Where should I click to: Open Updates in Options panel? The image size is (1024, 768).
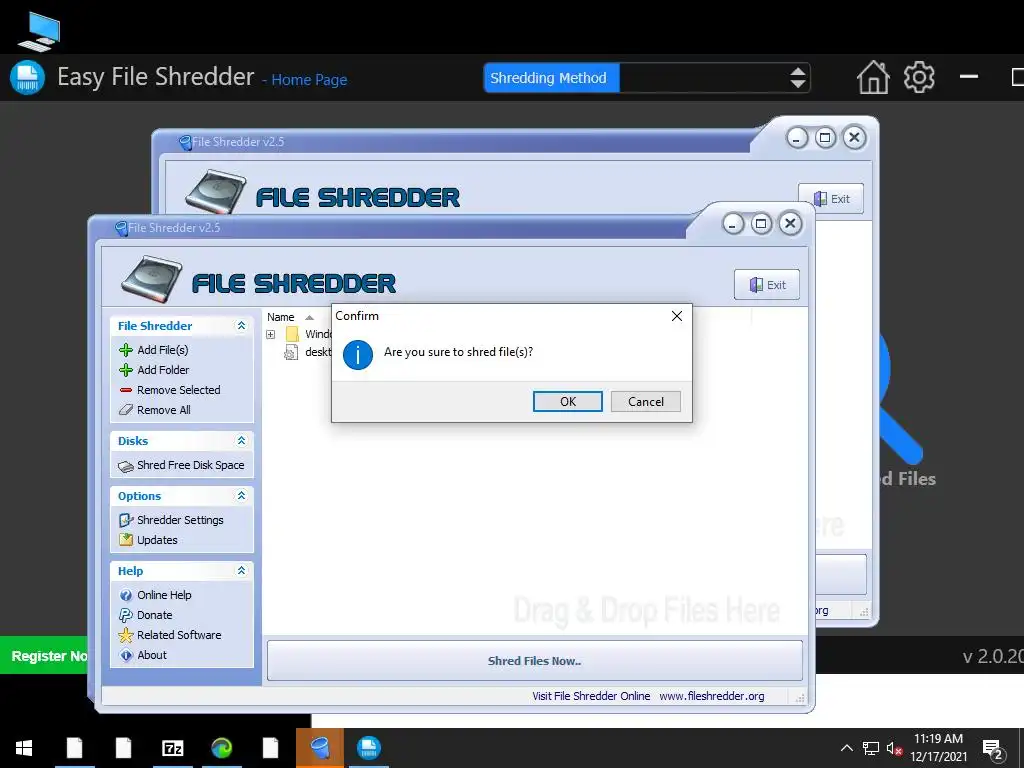pos(148,540)
